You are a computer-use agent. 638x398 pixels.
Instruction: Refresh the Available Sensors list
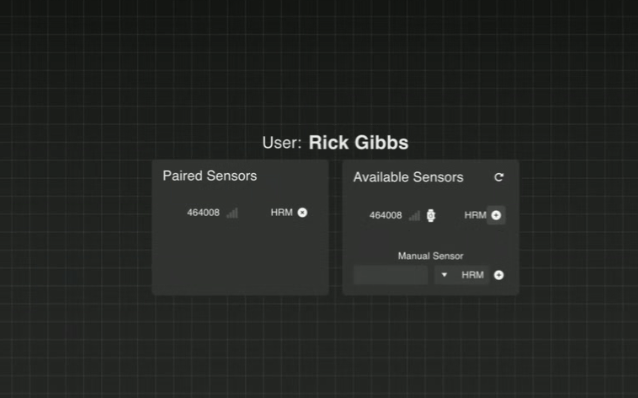click(x=498, y=177)
